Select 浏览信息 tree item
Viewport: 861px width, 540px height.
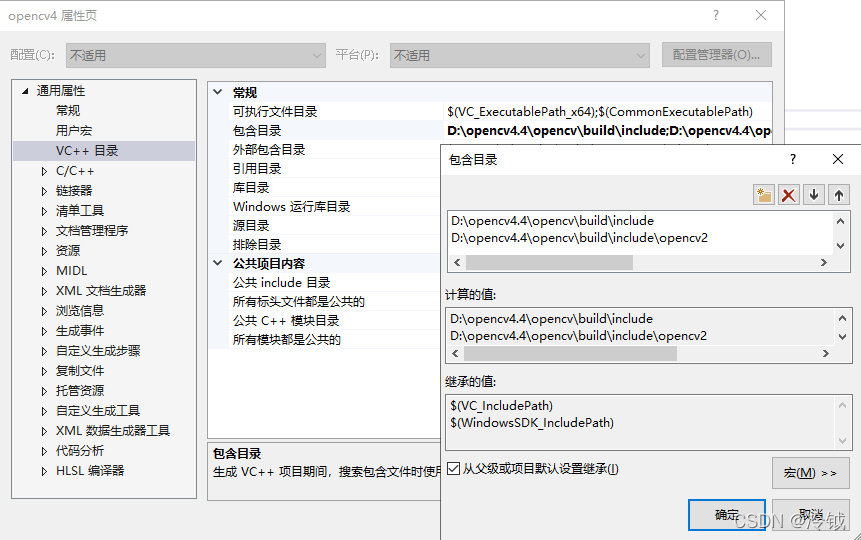click(80, 311)
